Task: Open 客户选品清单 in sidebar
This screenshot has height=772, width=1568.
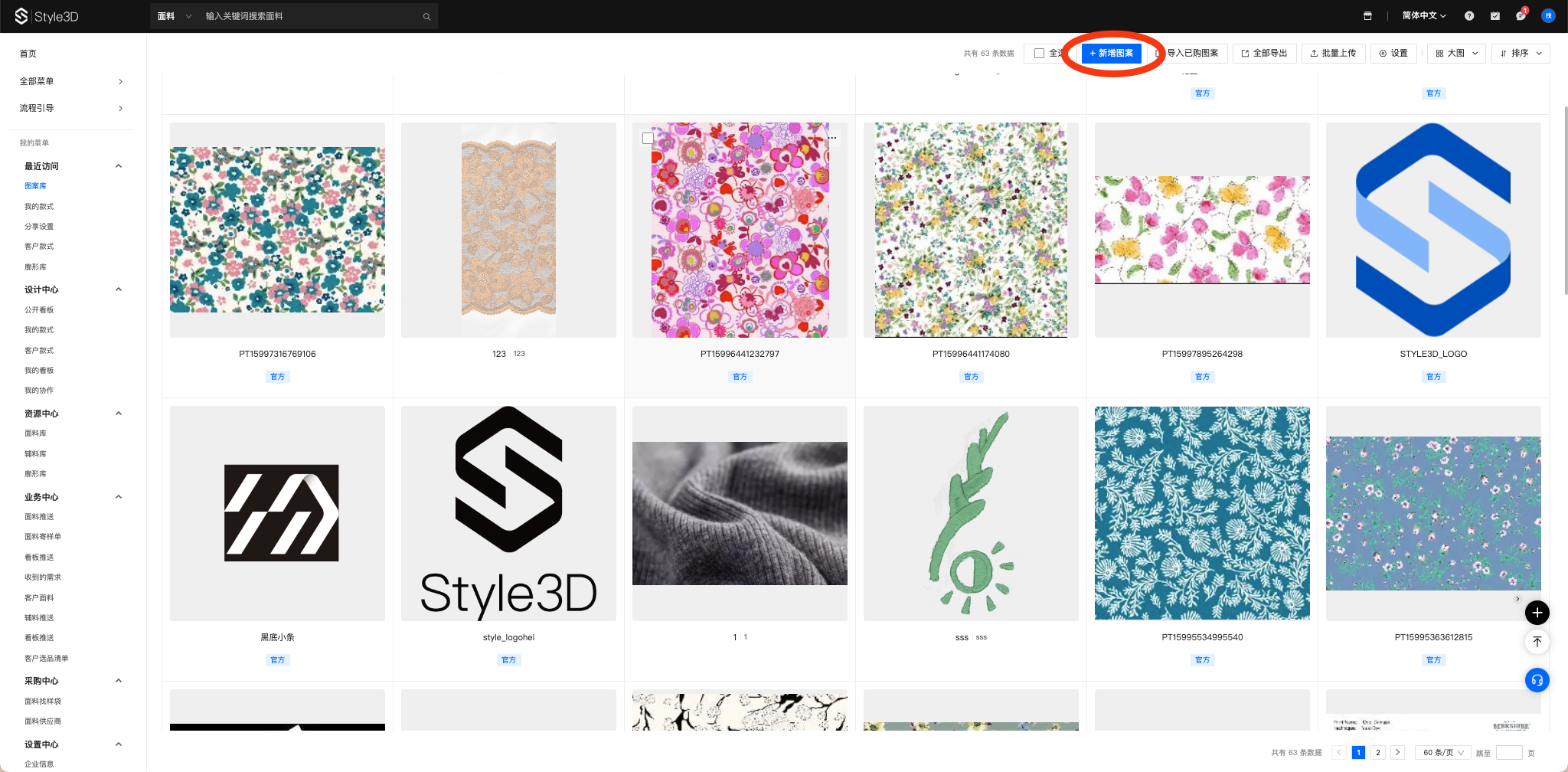Action: [x=47, y=659]
